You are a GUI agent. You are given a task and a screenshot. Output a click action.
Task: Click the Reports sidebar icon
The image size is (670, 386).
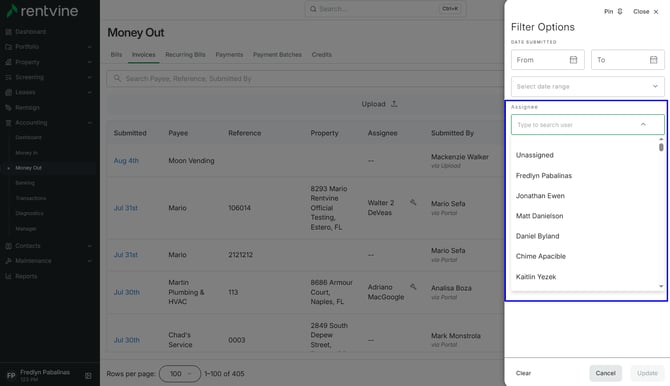coord(8,276)
